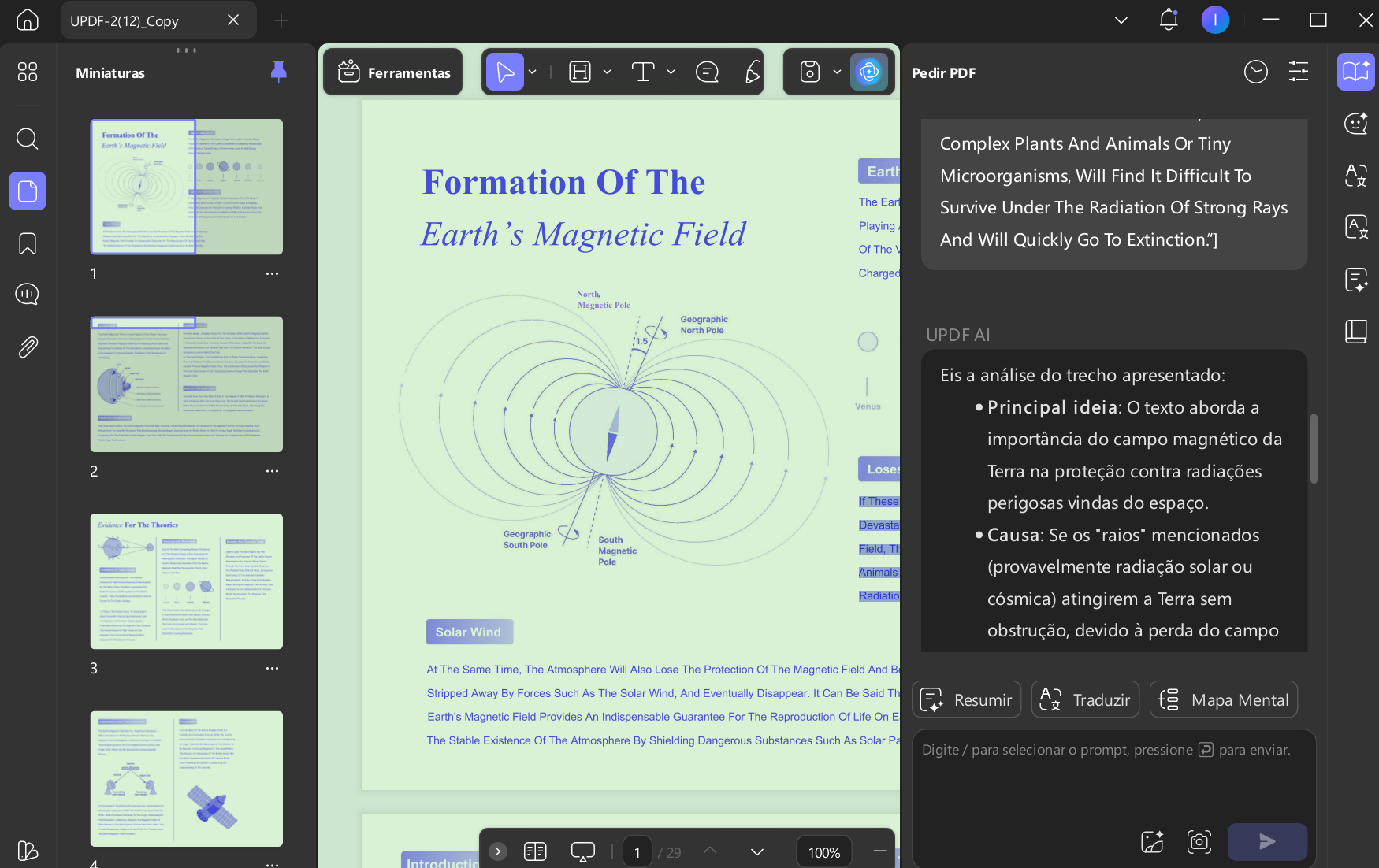Select the text tool in toolbar
1379x868 pixels.
[643, 72]
